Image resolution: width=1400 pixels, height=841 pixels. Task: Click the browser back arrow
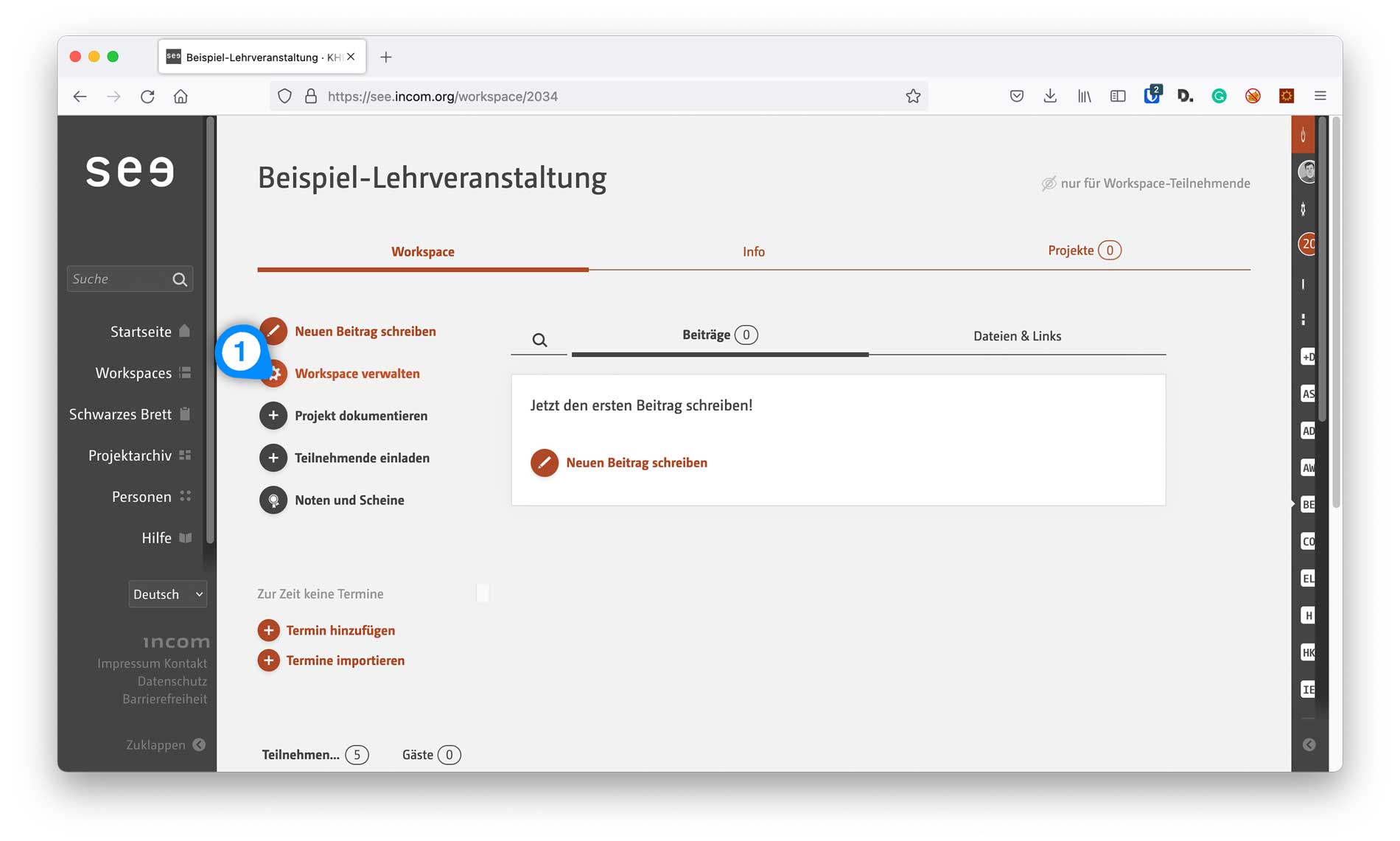80,97
